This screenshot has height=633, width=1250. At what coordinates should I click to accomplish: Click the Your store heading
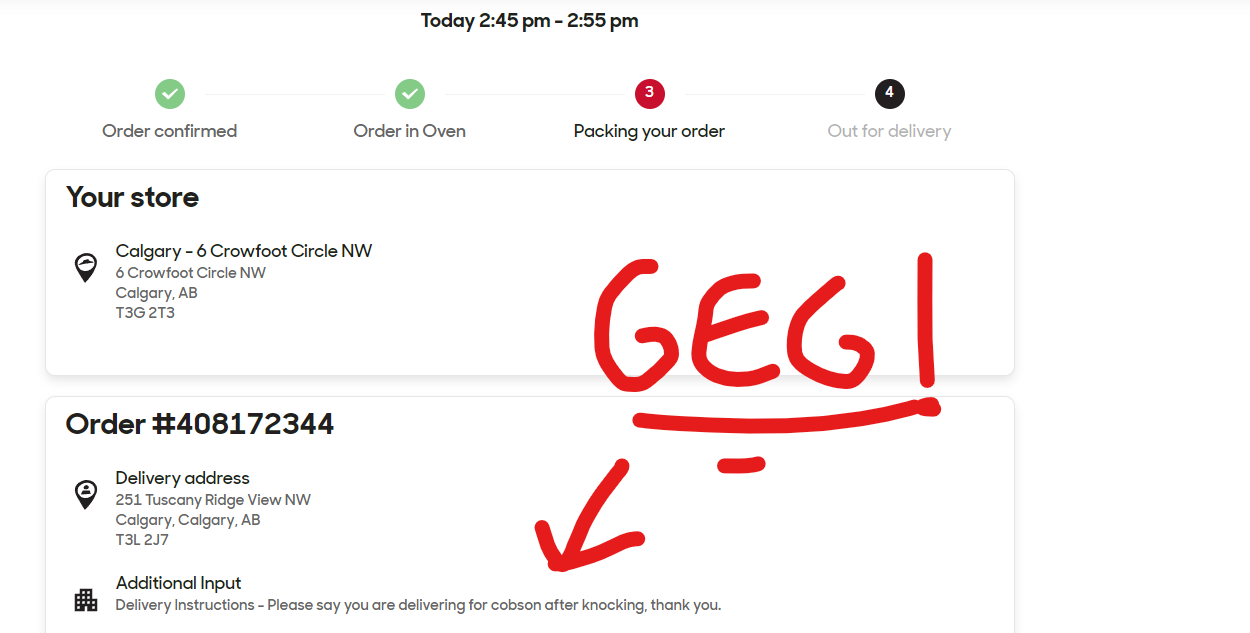(133, 198)
